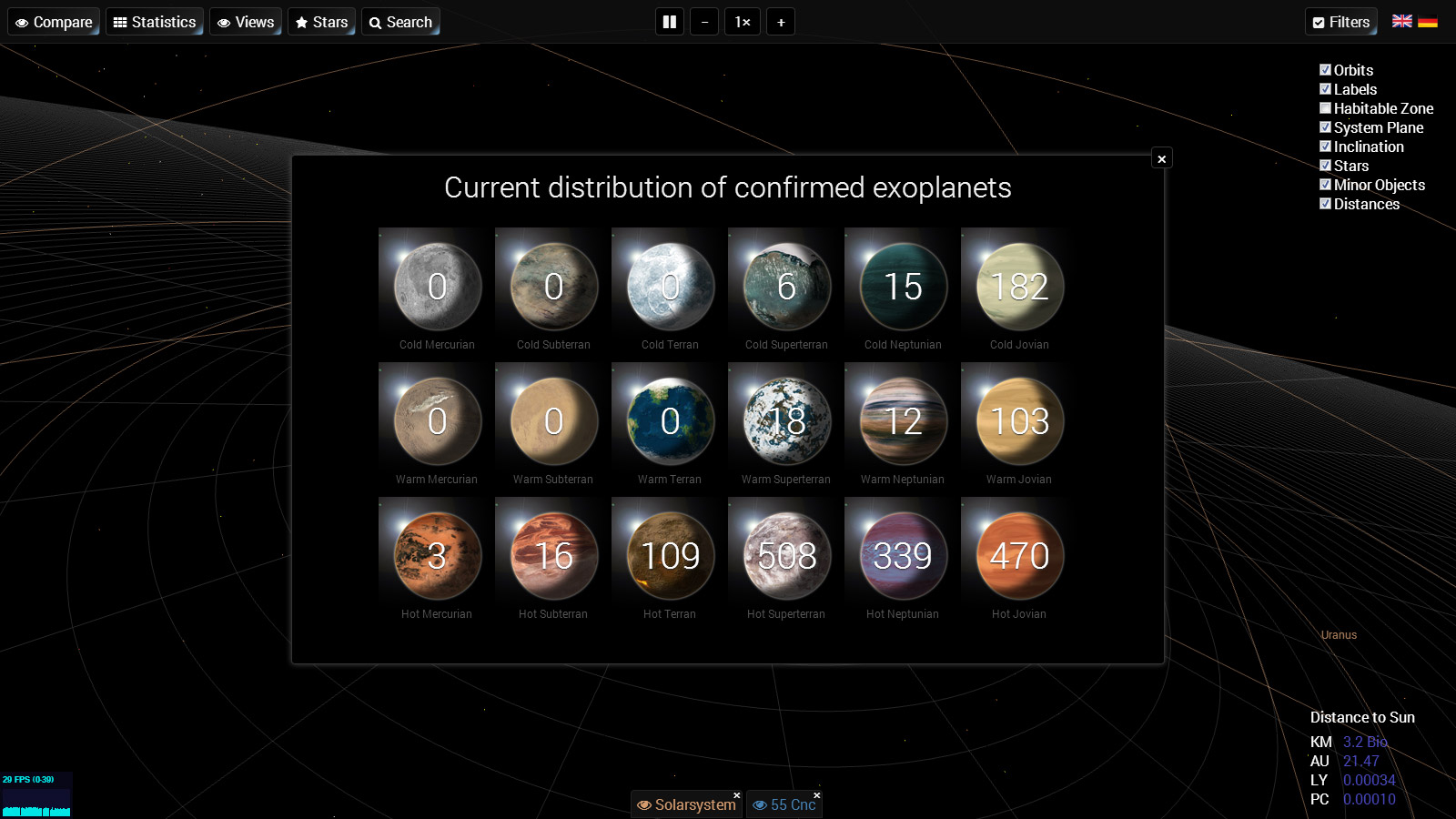Screen dimensions: 1456x819
Task: Select the Cold Superterran planet icon
Action: pyautogui.click(x=786, y=286)
